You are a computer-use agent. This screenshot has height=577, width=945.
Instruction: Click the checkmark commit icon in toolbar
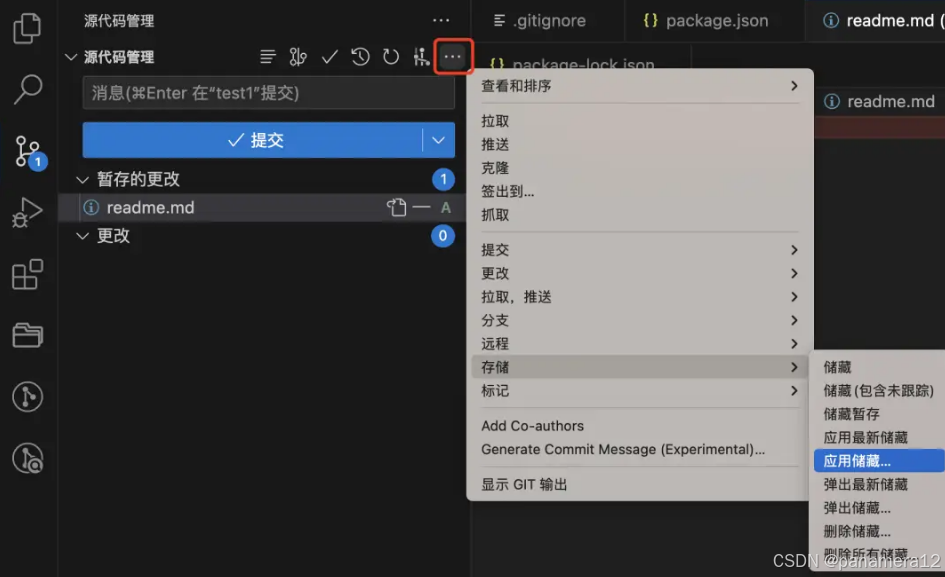330,57
